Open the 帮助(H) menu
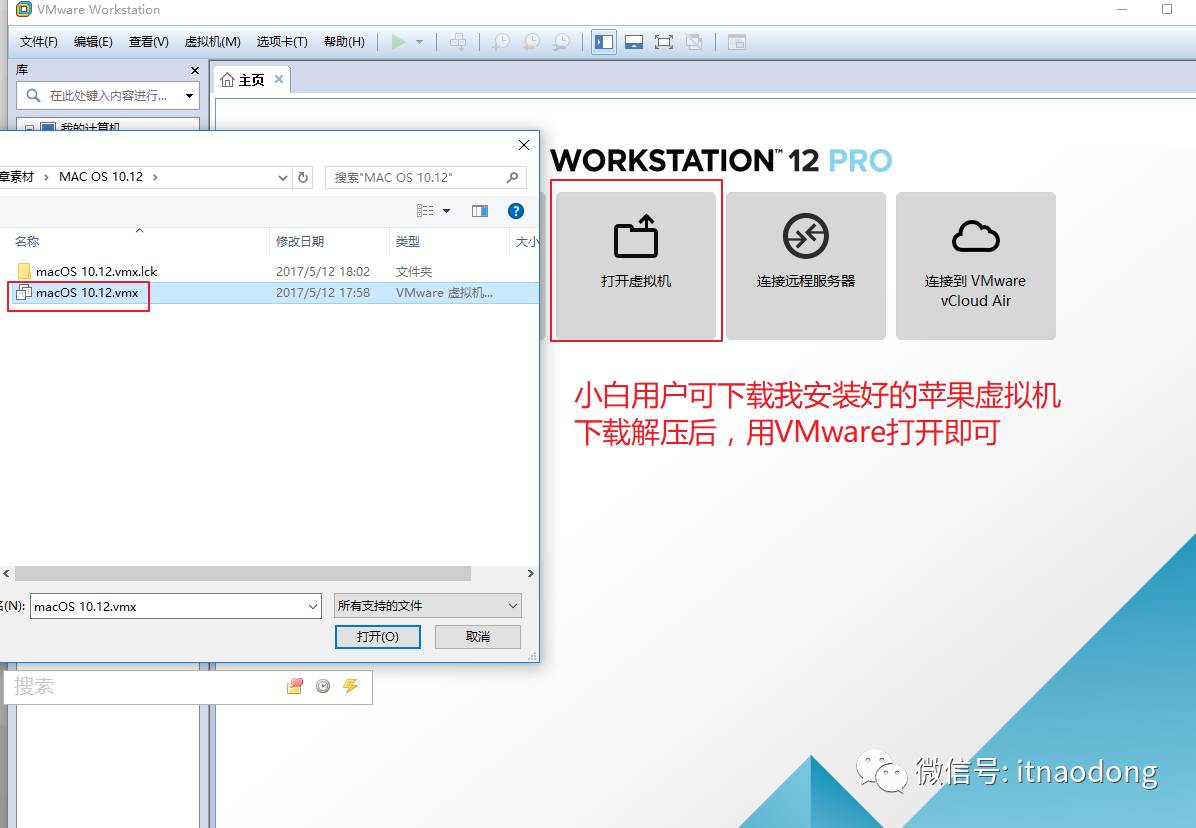The height and width of the screenshot is (828, 1196). click(x=344, y=42)
